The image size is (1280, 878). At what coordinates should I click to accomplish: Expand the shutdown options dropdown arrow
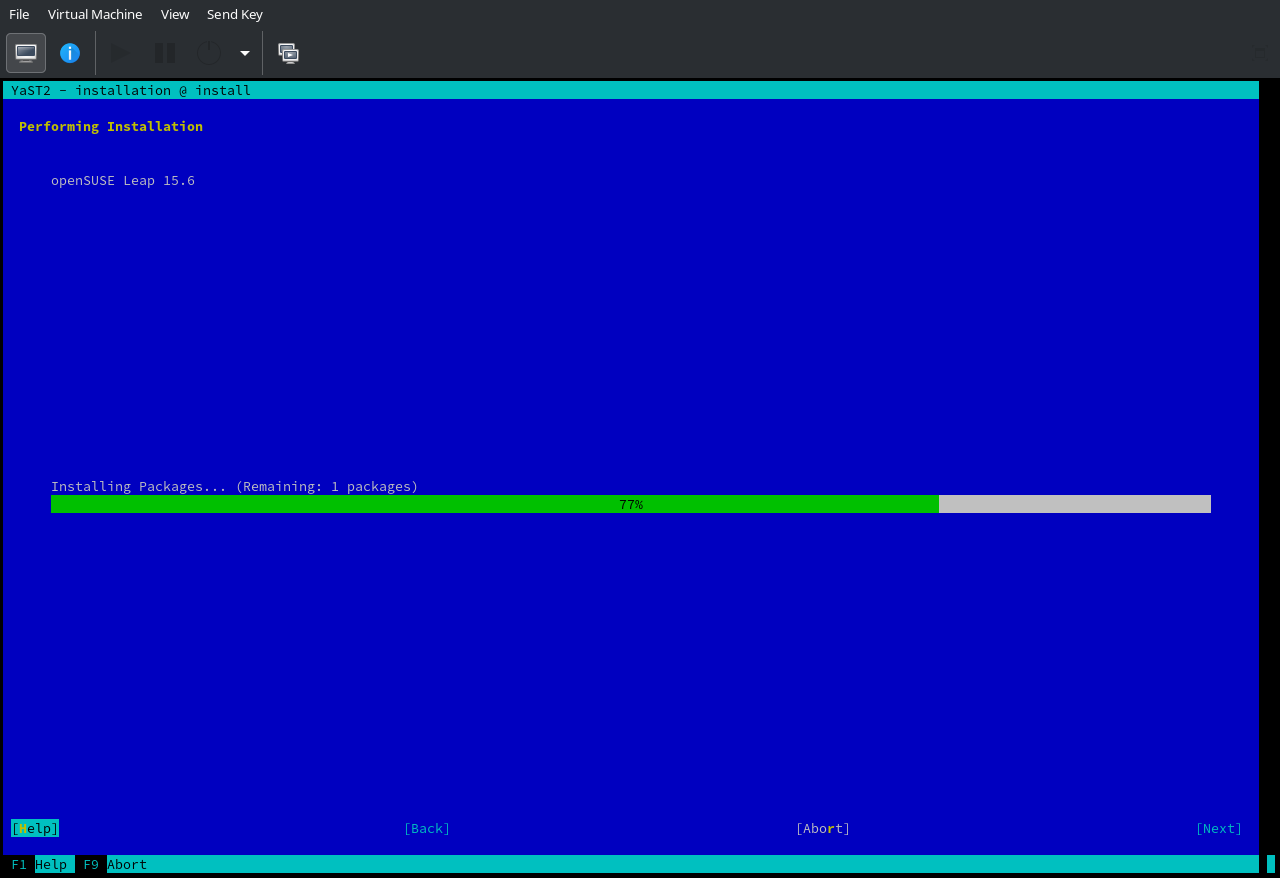[245, 53]
